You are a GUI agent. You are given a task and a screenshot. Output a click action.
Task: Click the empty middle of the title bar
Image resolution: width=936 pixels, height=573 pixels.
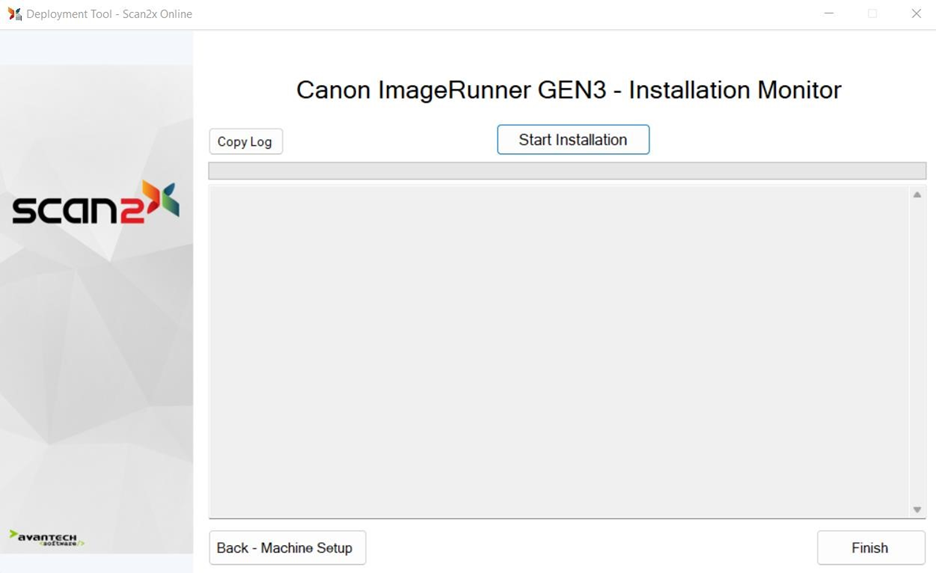(500, 14)
